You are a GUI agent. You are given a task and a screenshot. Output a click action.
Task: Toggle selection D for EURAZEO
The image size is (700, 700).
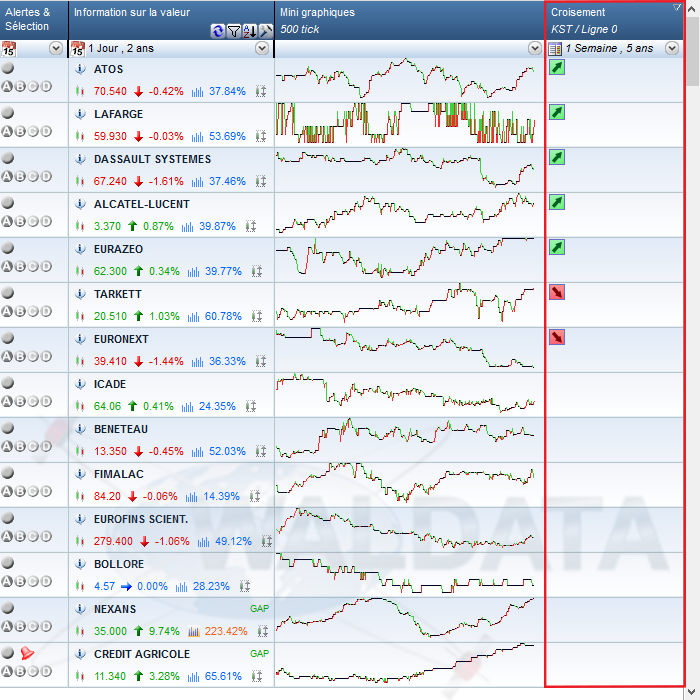[x=46, y=266]
